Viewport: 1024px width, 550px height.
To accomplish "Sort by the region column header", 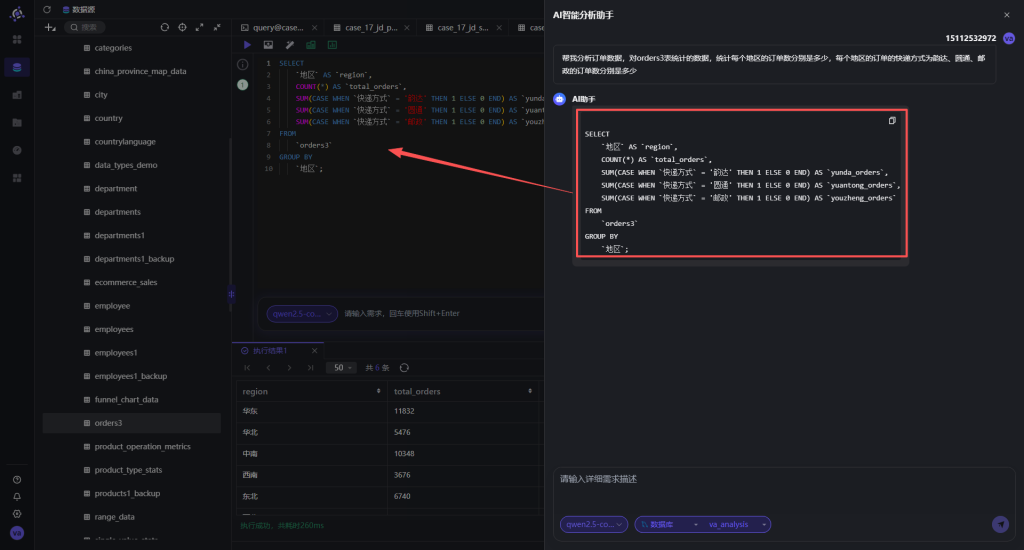I will click(311, 391).
